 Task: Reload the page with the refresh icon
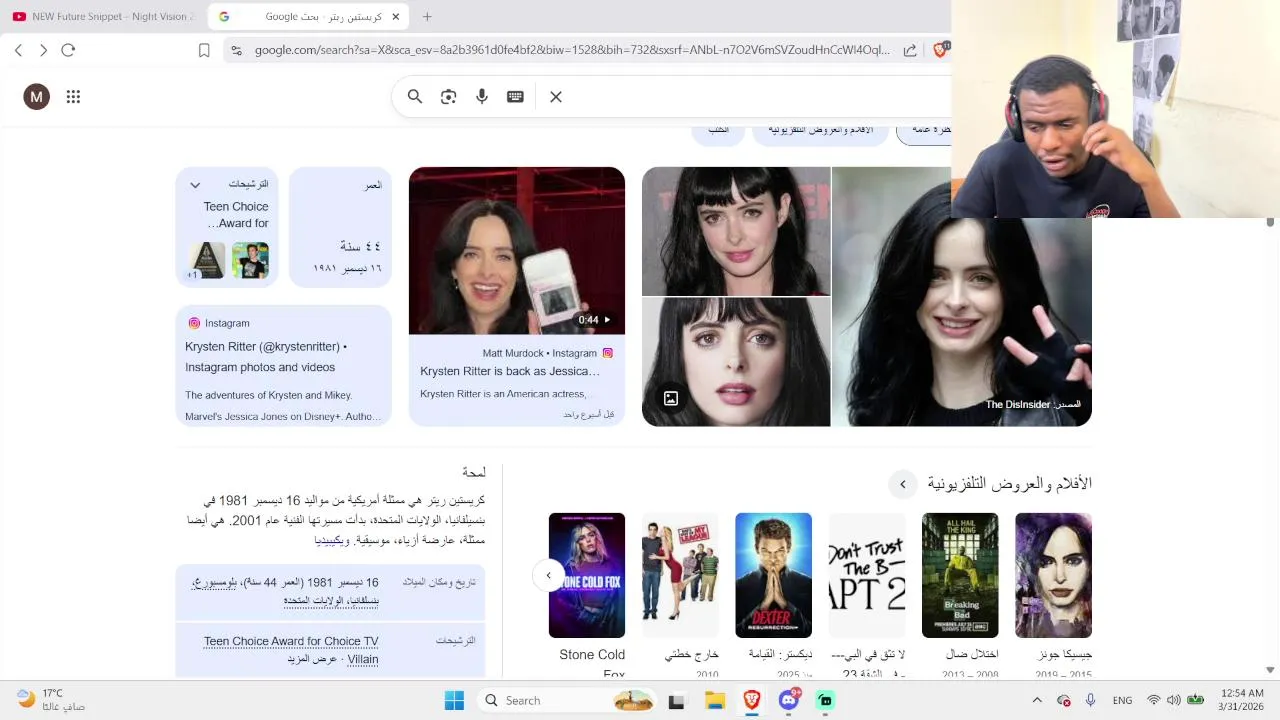coord(68,50)
